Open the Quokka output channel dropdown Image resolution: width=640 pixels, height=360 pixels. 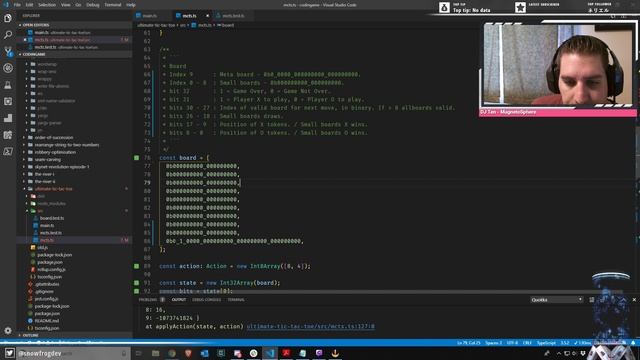coord(556,300)
